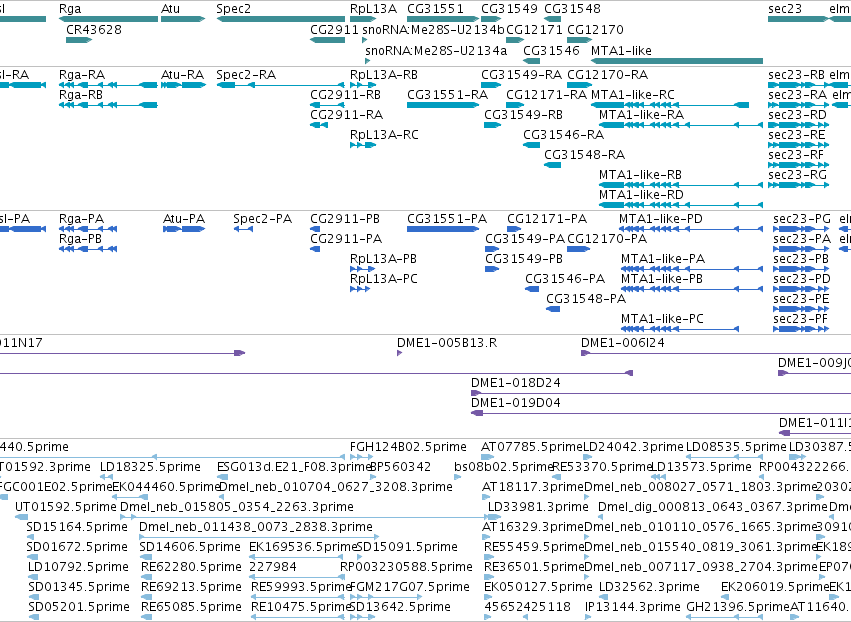Select transcript MTA1-like-RD

[681, 205]
